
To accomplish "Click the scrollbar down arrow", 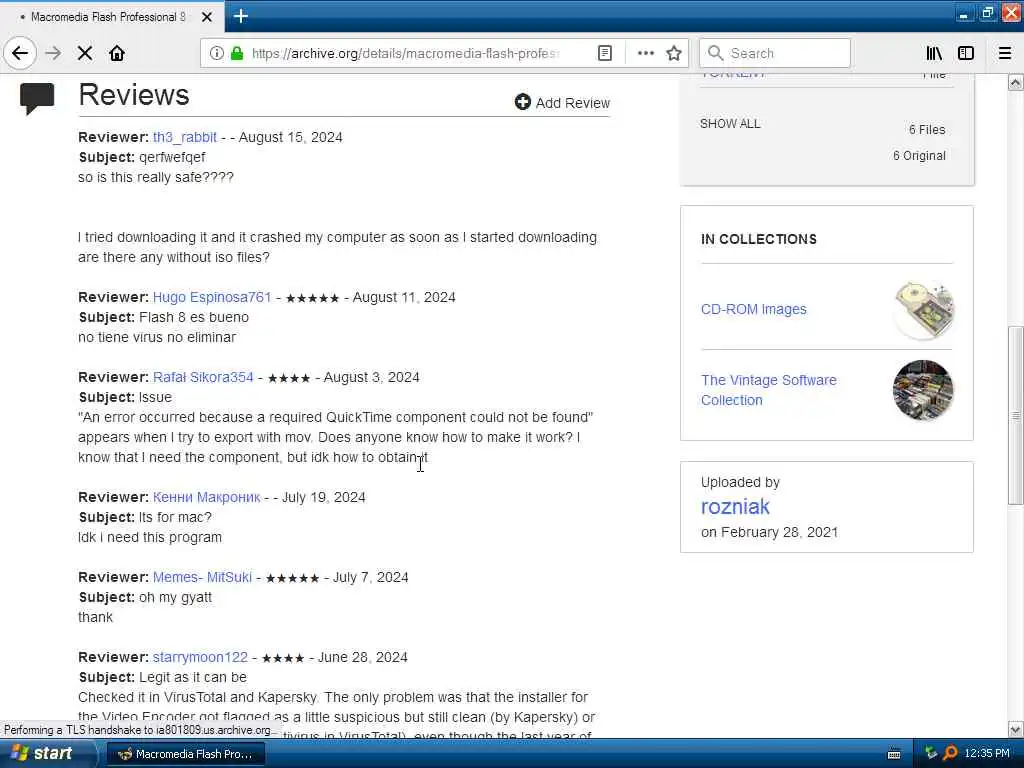I will pos(1015,729).
